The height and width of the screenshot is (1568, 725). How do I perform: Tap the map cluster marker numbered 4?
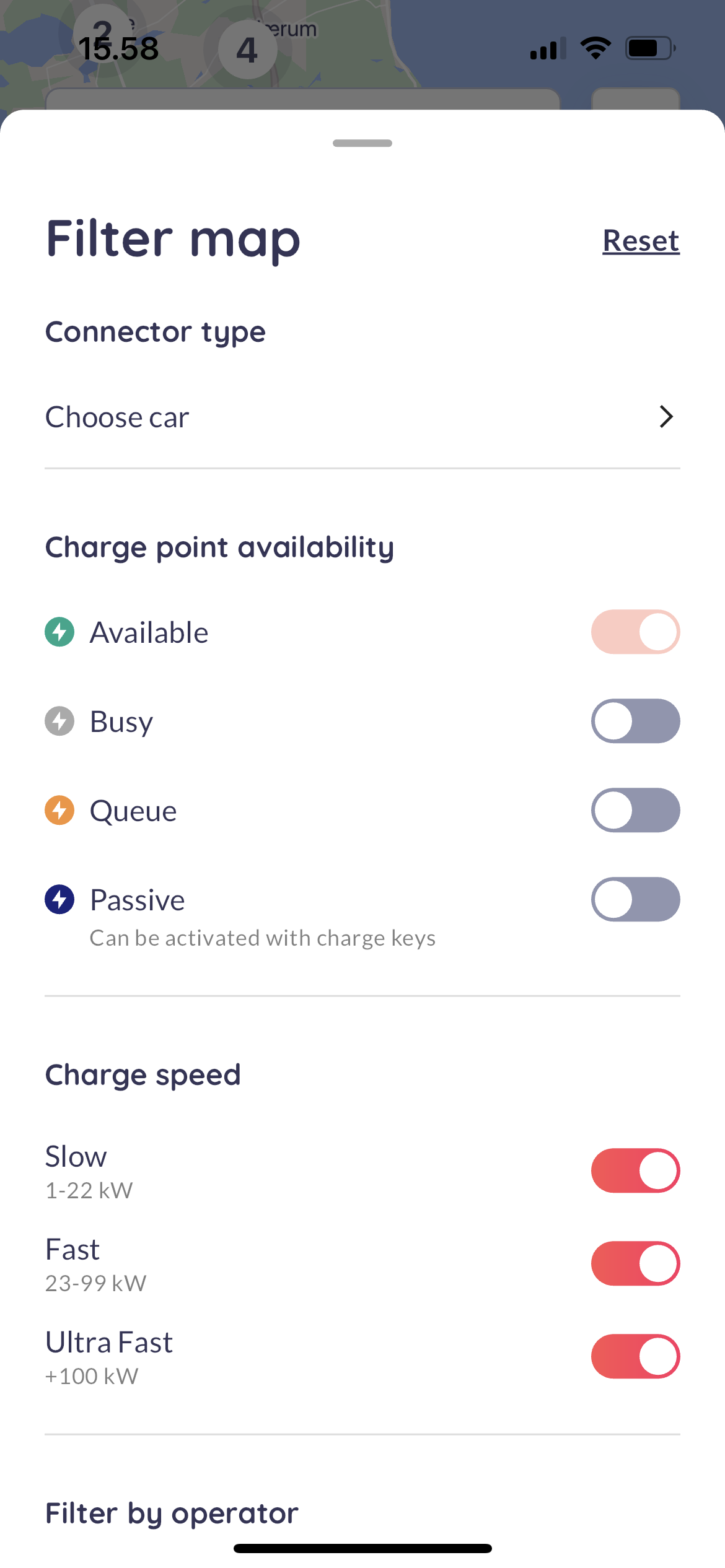click(247, 50)
